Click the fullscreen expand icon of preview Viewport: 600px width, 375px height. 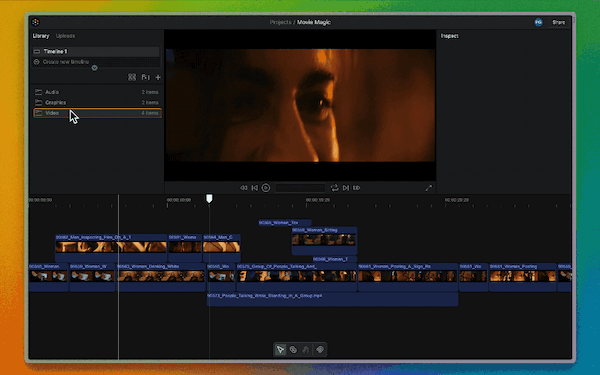tap(429, 188)
